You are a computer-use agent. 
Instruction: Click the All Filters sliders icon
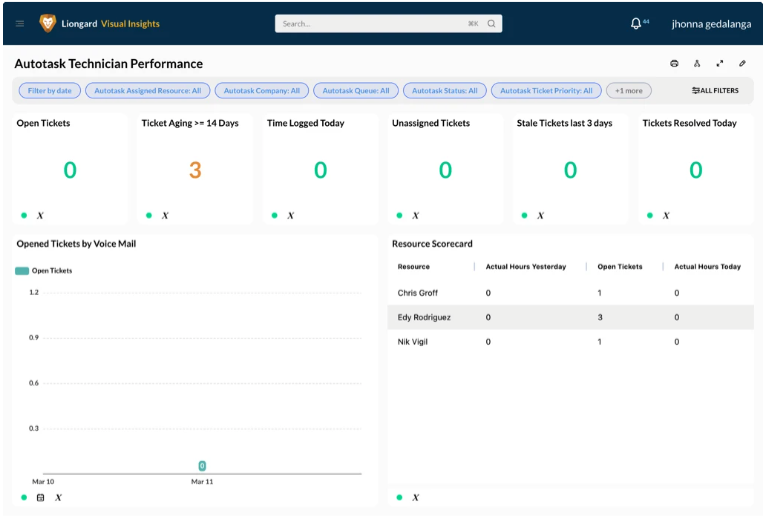(696, 90)
